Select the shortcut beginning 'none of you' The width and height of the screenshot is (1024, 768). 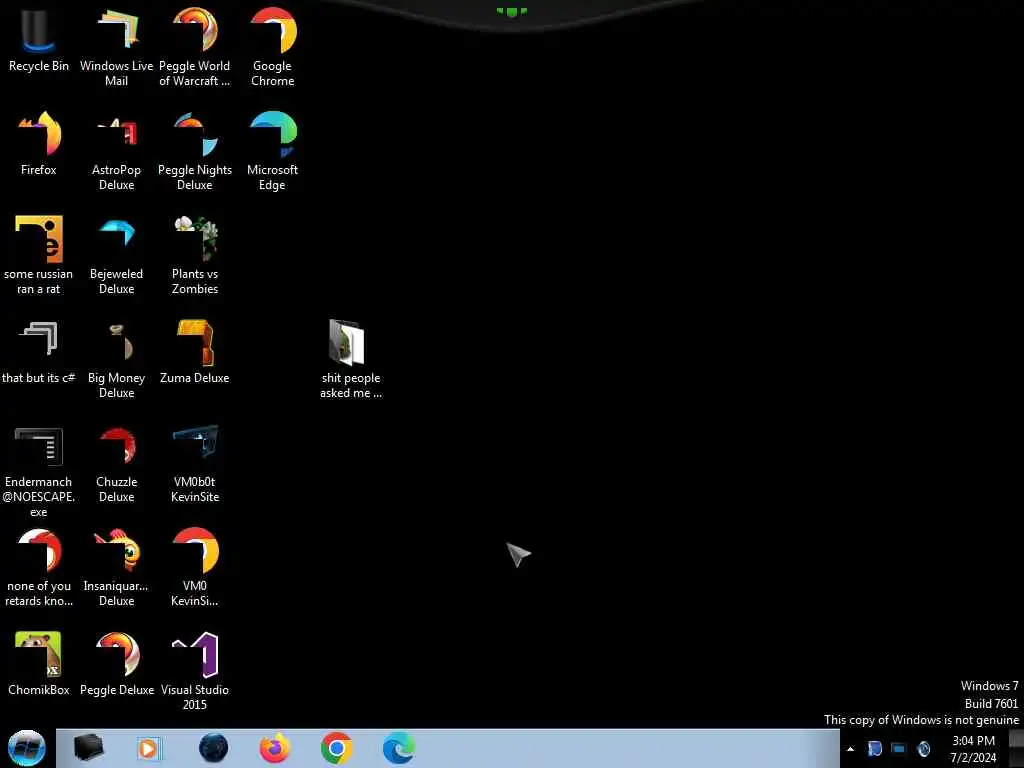(39, 568)
